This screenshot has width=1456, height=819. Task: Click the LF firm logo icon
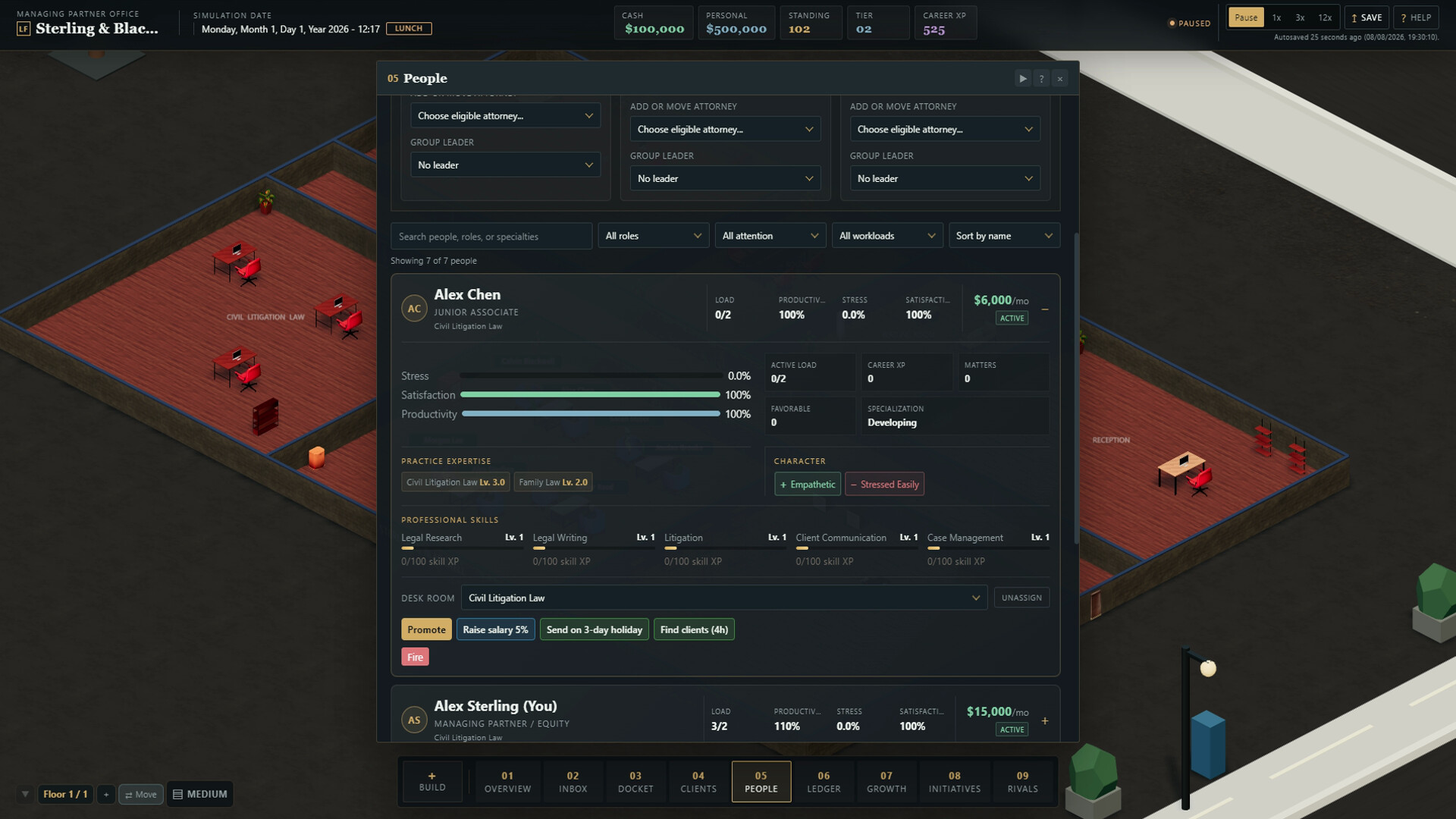coord(24,29)
